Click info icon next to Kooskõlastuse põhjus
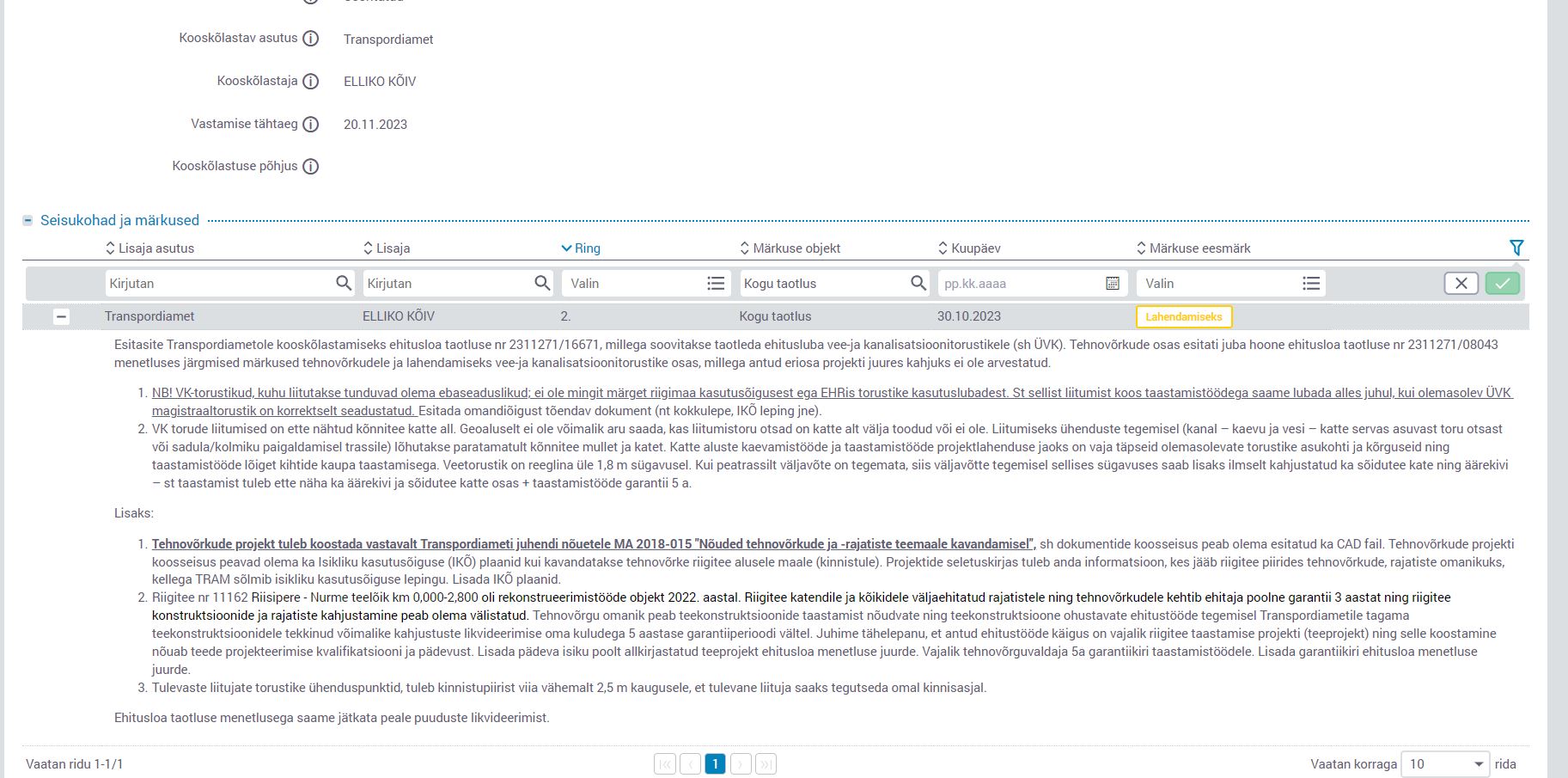 pos(311,167)
